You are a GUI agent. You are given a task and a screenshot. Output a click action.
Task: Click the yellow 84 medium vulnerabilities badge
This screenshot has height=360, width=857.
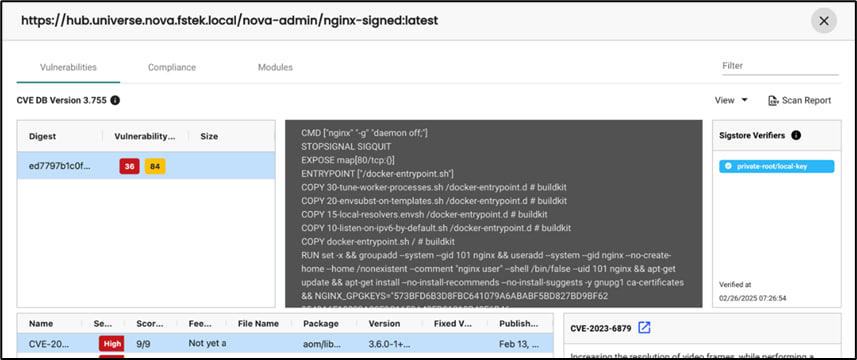click(x=155, y=167)
